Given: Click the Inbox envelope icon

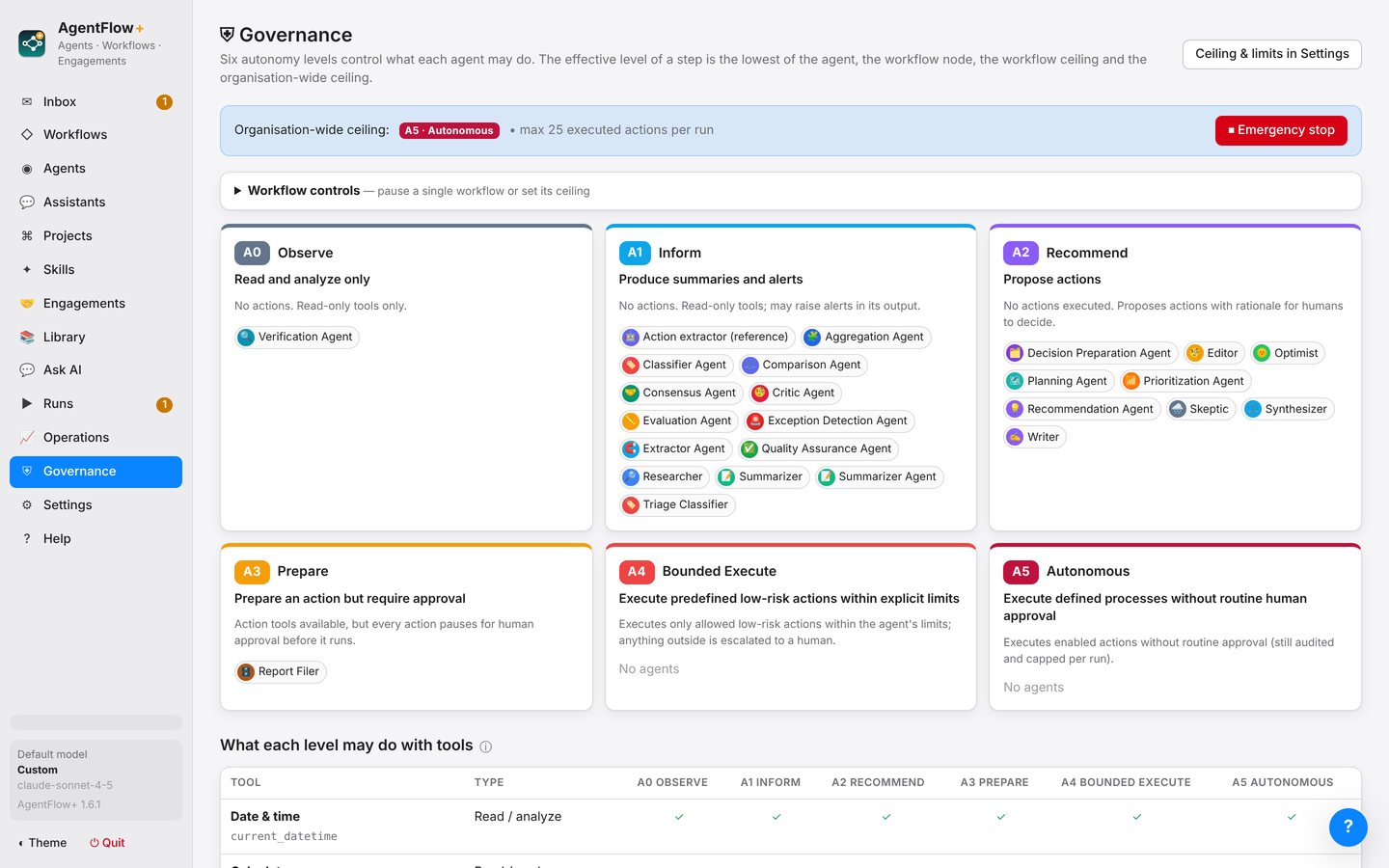Looking at the screenshot, I should click(27, 101).
